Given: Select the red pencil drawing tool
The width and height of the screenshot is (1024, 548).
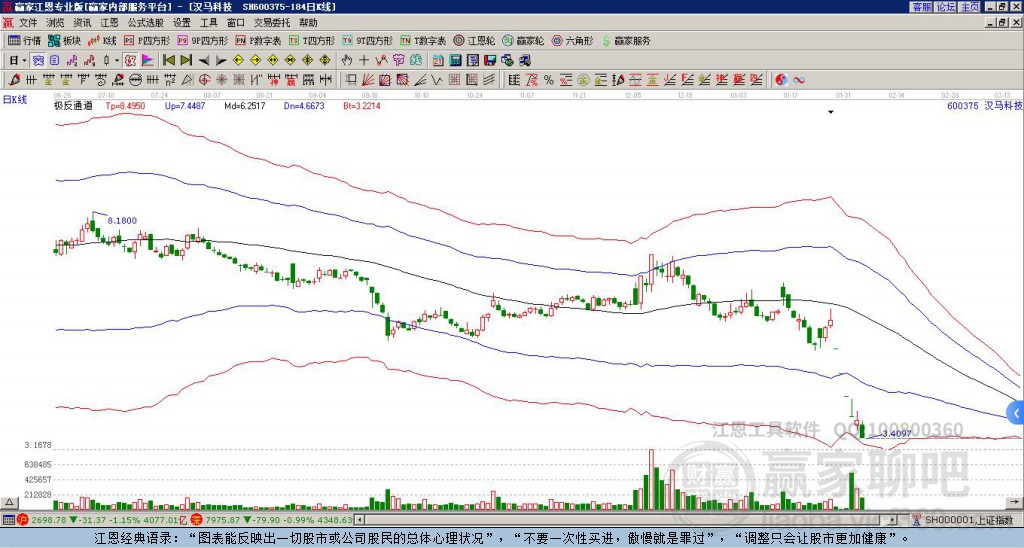Looking at the screenshot, I should [14, 80].
